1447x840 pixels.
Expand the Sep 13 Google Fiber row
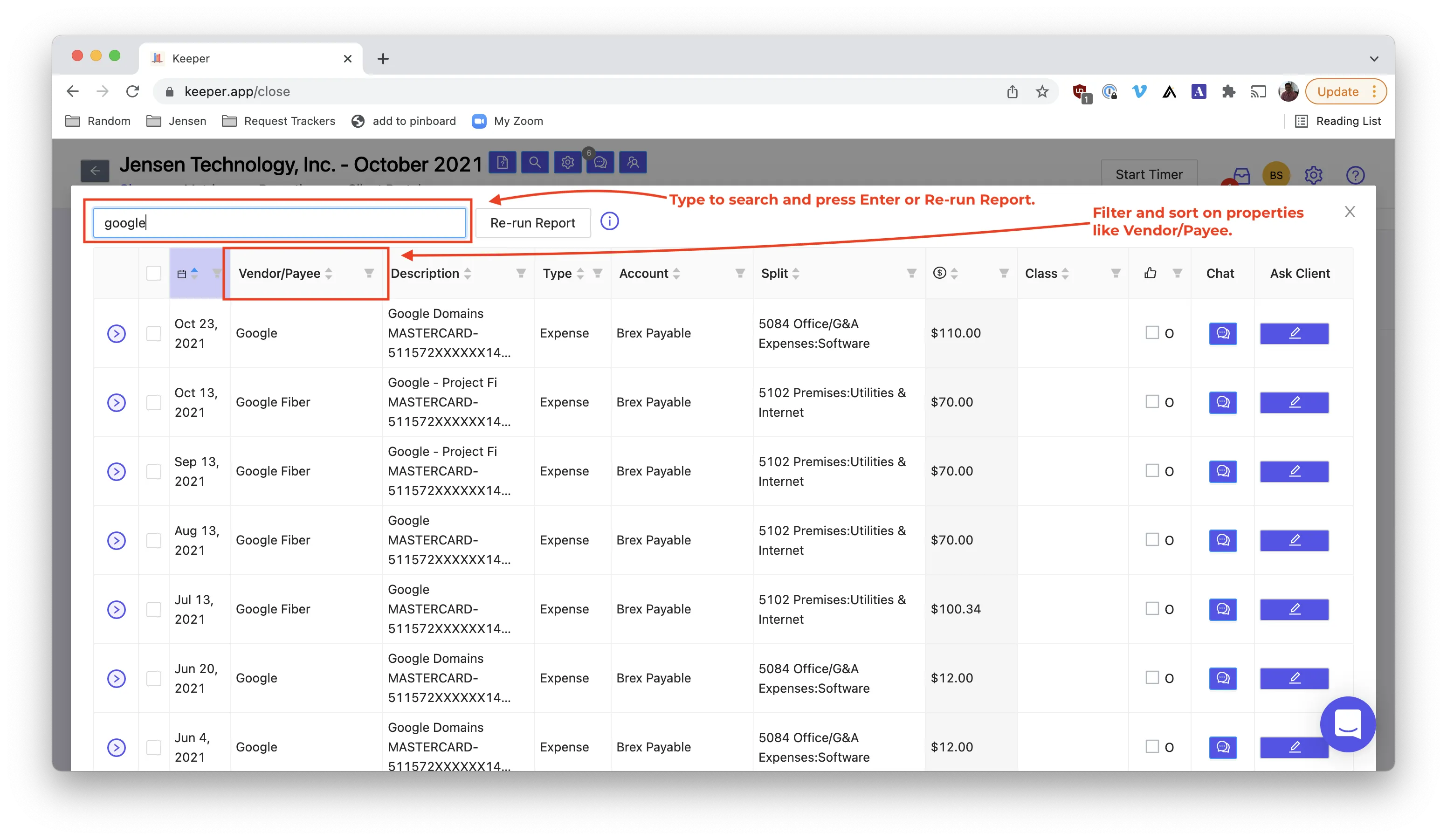pyautogui.click(x=117, y=471)
